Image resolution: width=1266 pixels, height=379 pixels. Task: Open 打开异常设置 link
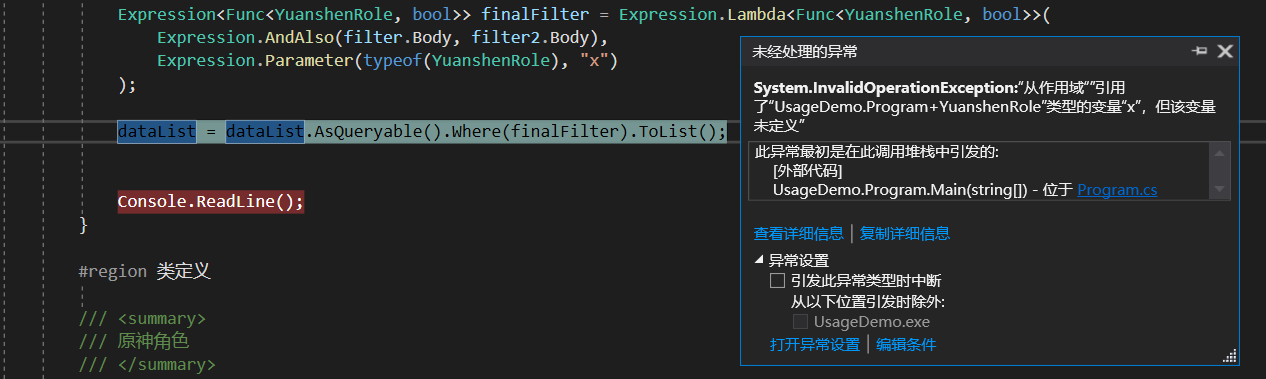click(814, 344)
